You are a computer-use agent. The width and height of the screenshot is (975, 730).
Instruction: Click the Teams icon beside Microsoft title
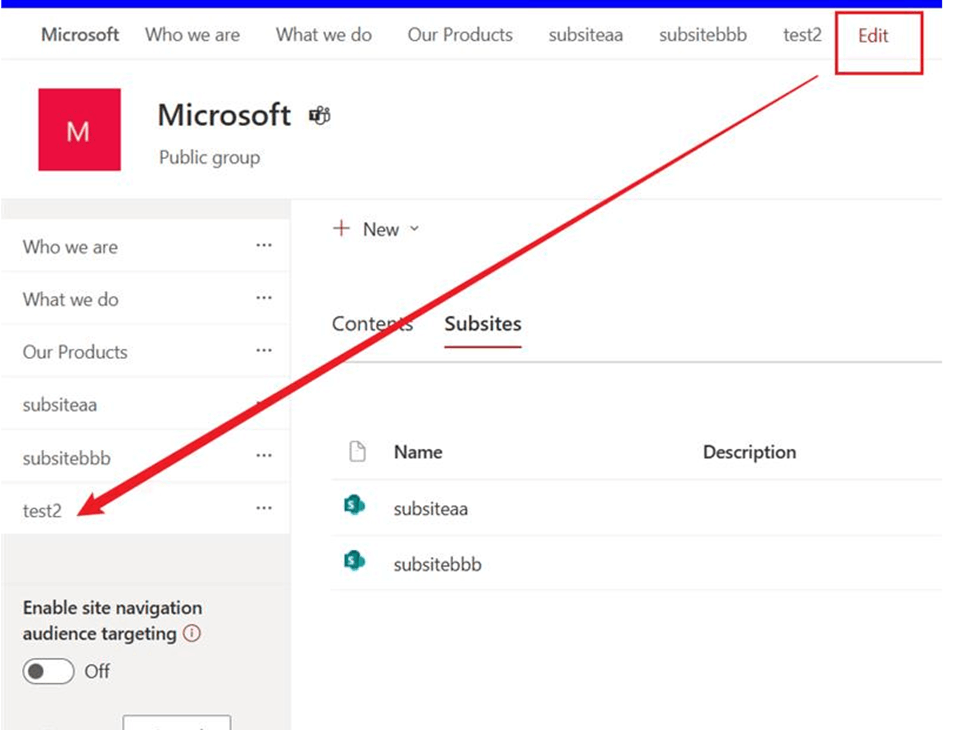click(320, 116)
